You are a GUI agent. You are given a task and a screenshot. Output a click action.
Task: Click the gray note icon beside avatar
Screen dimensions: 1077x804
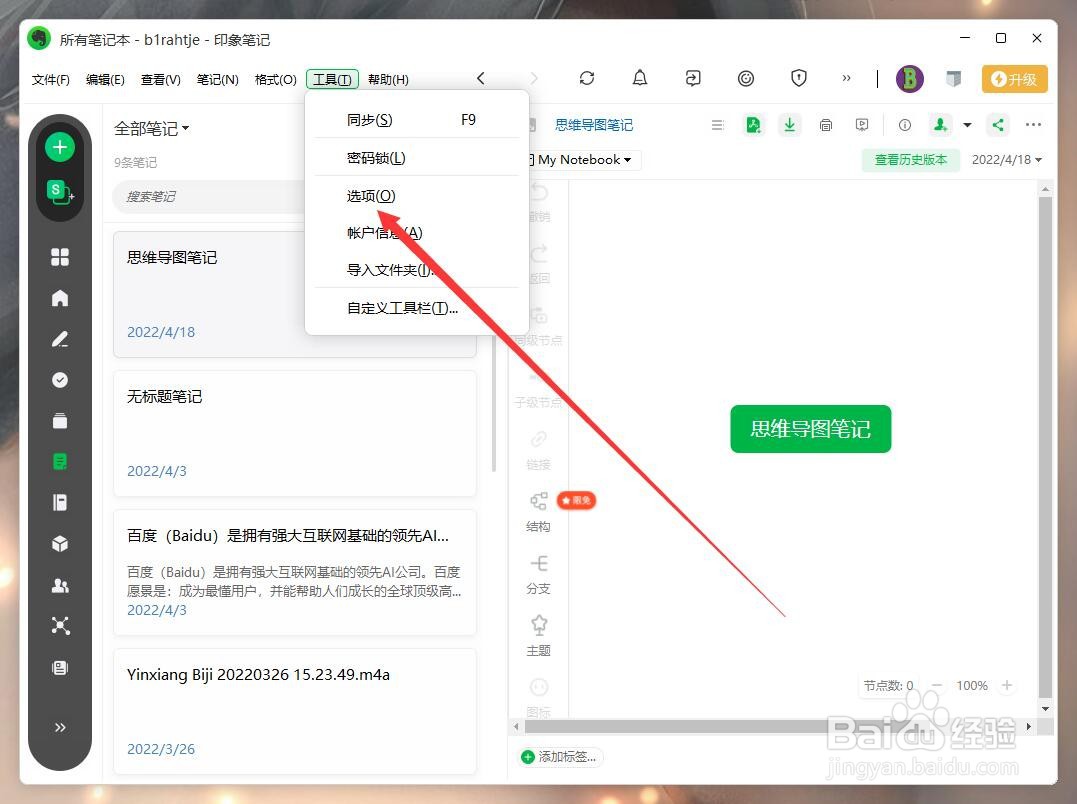pyautogui.click(x=953, y=78)
